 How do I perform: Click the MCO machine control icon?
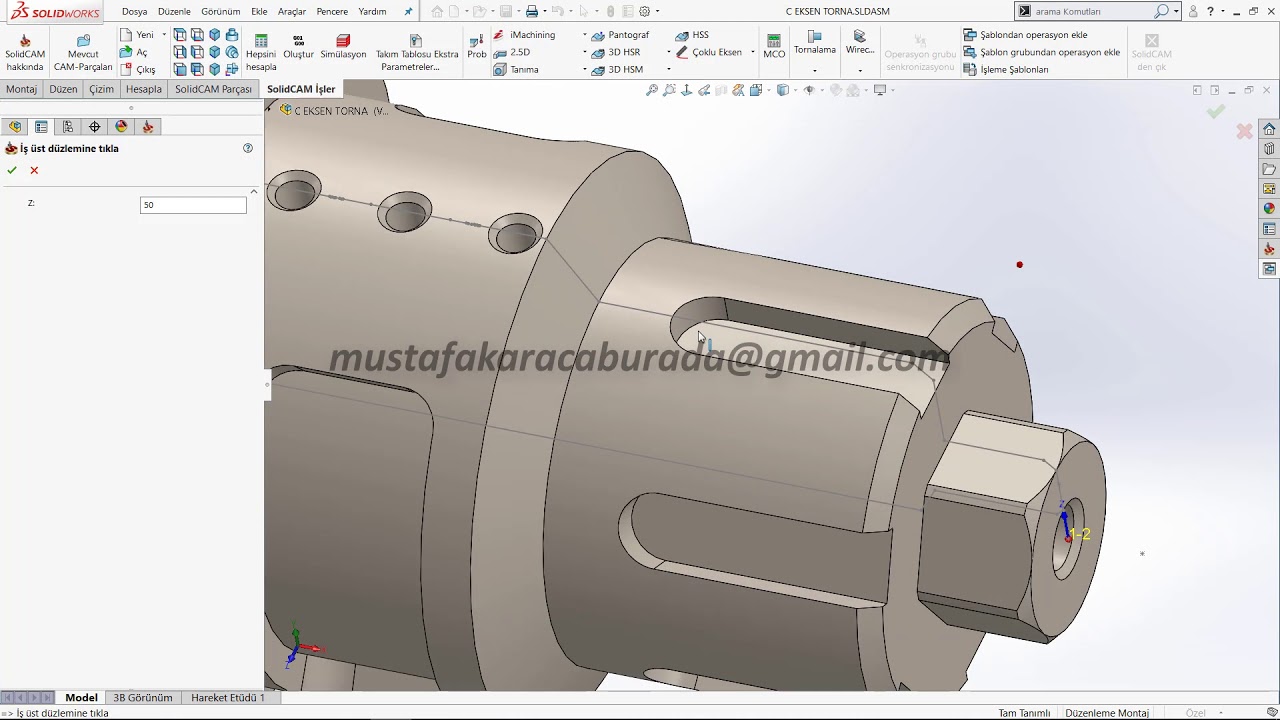tap(774, 47)
